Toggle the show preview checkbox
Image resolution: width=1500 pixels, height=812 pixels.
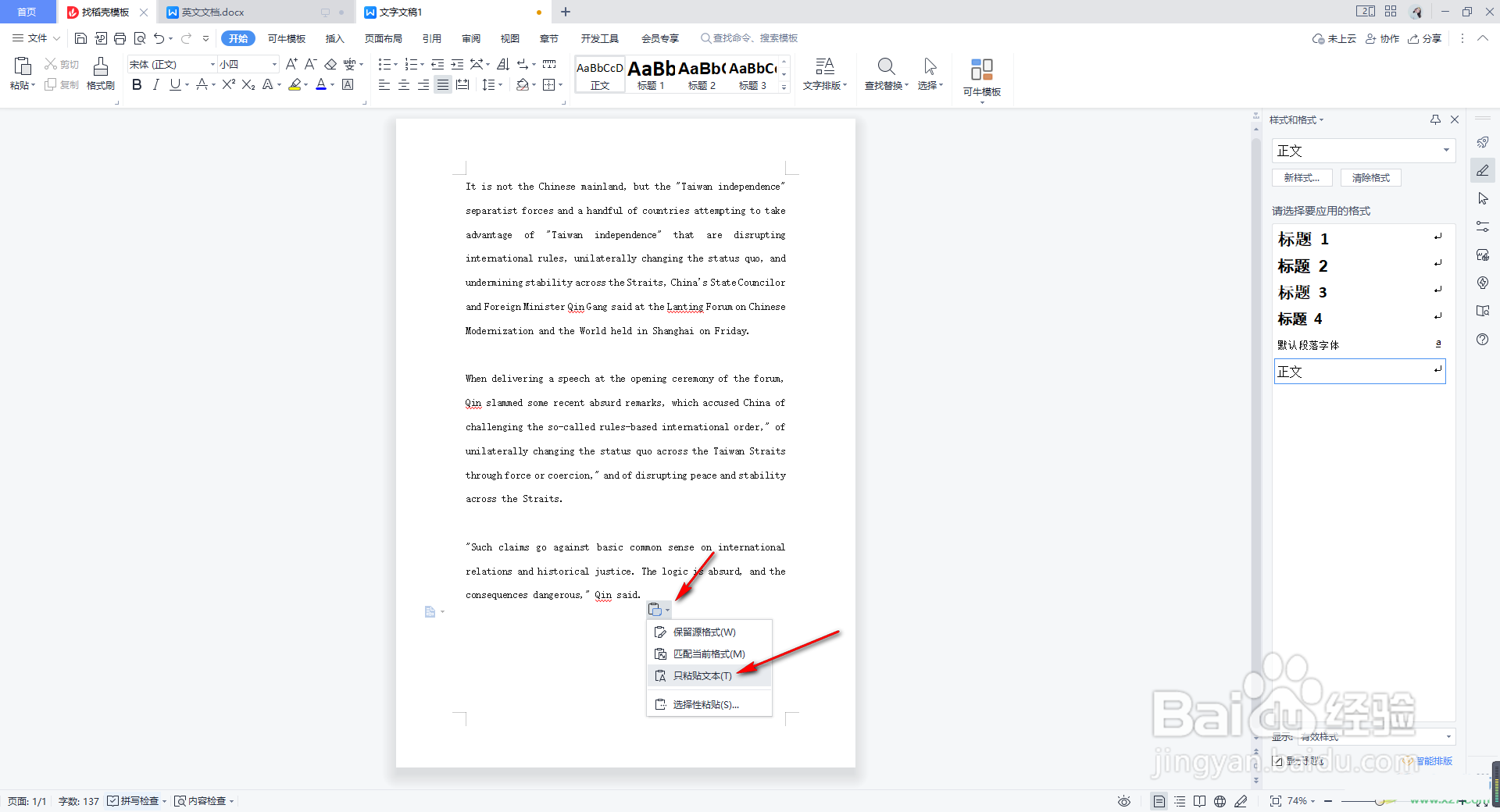(1277, 760)
